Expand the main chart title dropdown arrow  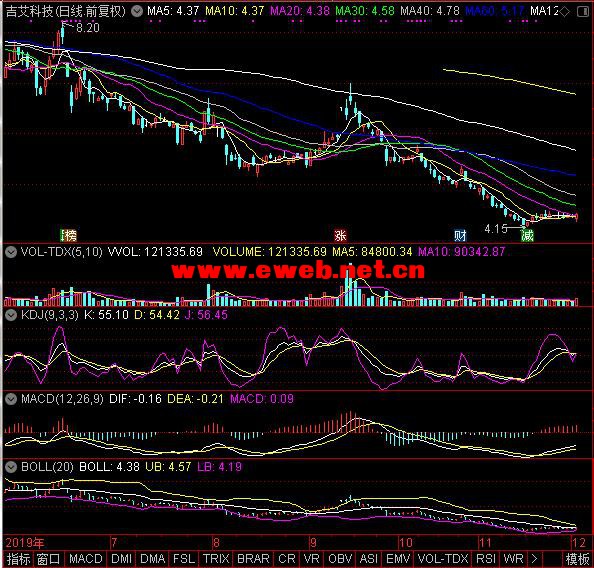coord(137,11)
